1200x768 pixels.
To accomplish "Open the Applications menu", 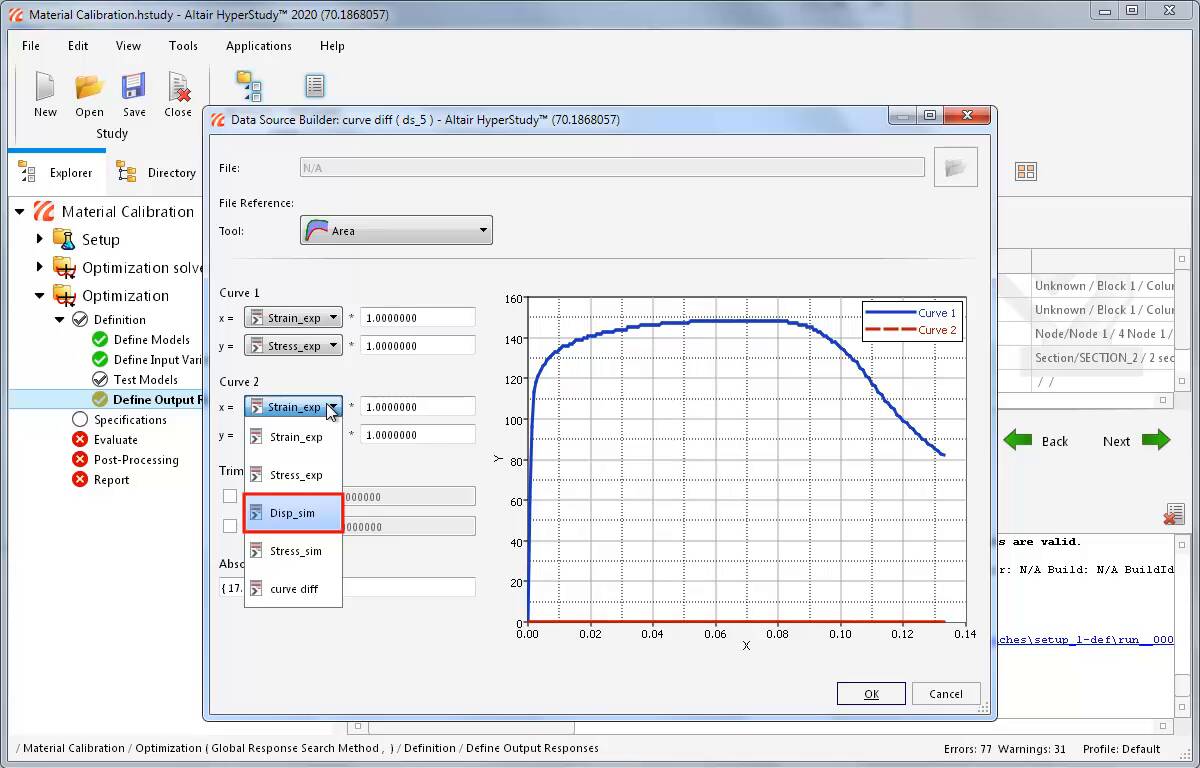I will click(x=259, y=46).
